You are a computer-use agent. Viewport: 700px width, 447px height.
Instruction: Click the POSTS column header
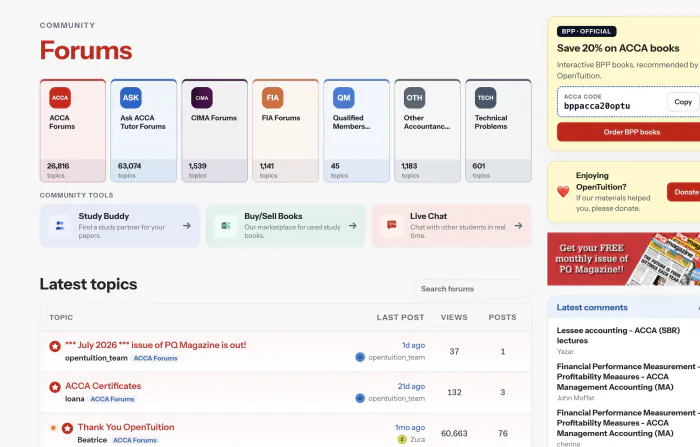[x=502, y=317]
